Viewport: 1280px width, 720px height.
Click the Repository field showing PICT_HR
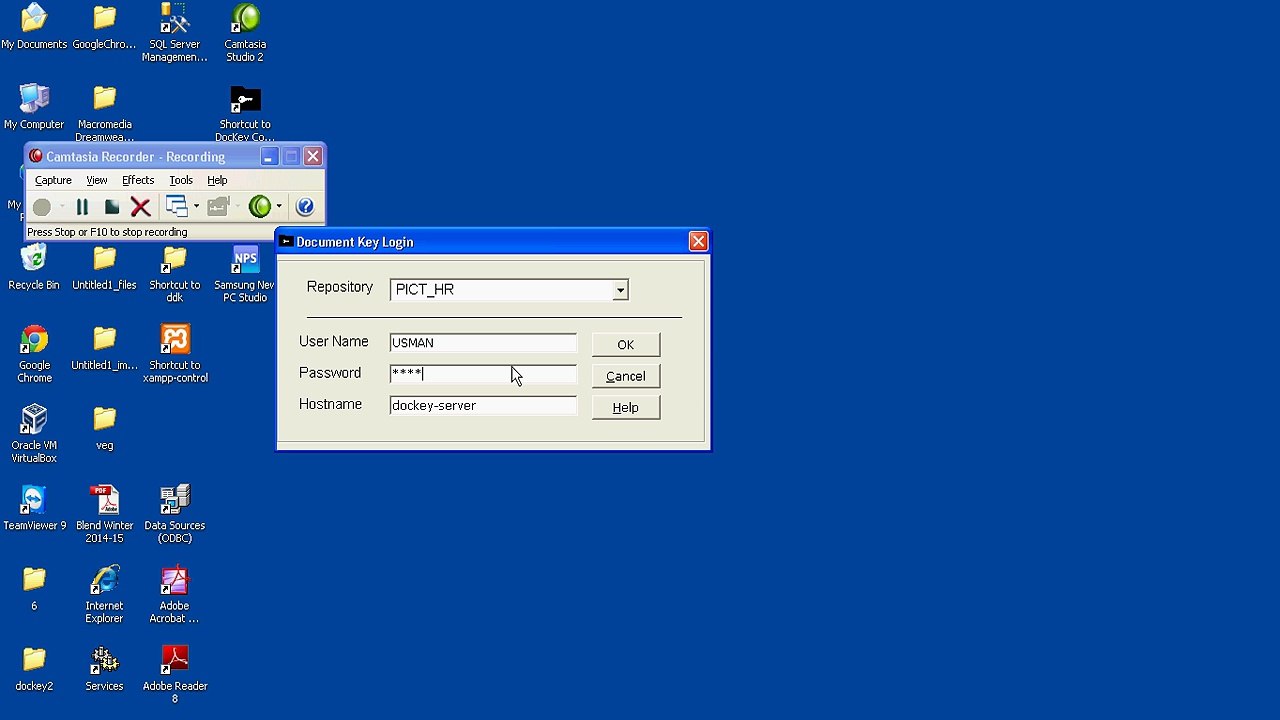509,290
